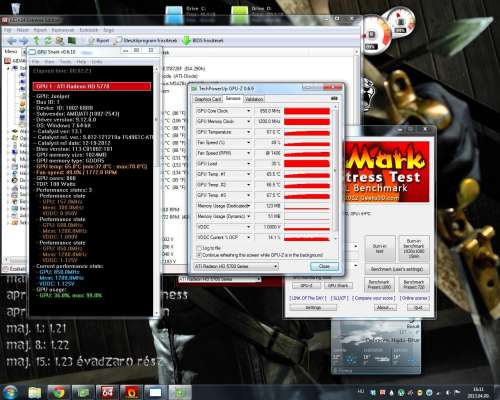Image resolution: width=500 pixels, height=400 pixels.
Task: Toggle Continue refreshing in background checkbox
Action: coord(199,255)
